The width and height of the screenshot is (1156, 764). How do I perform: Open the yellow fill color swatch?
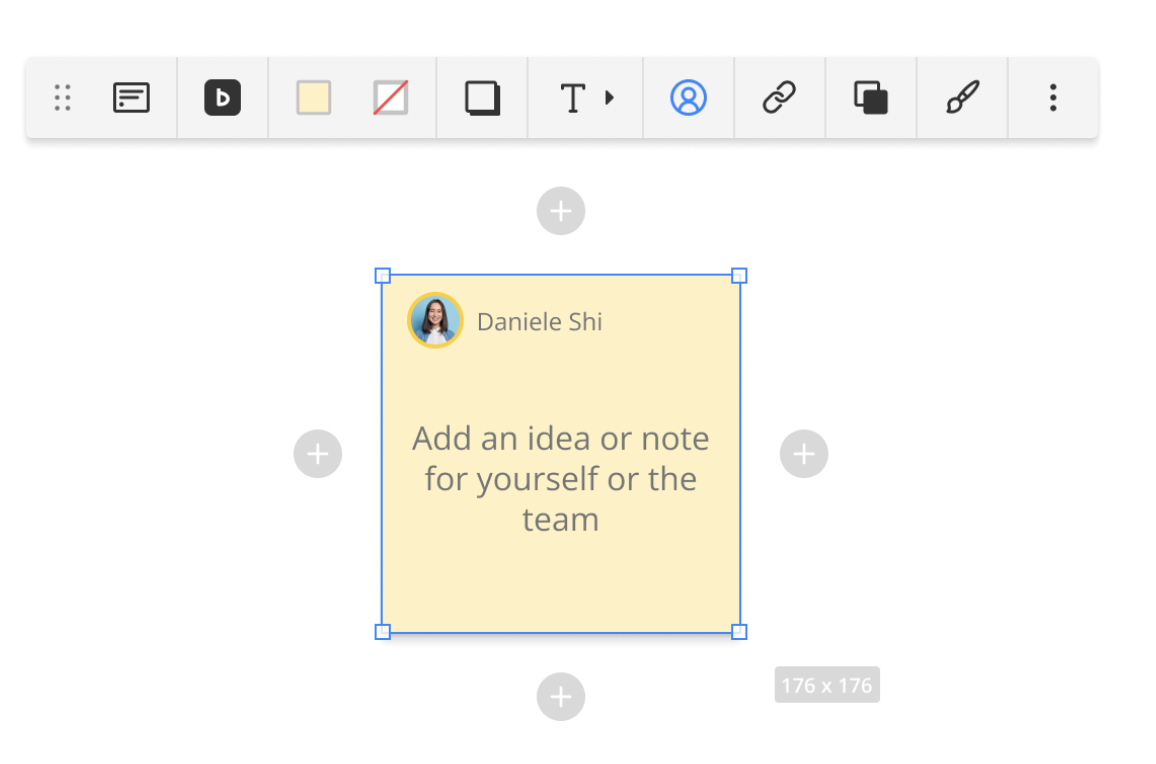314,98
